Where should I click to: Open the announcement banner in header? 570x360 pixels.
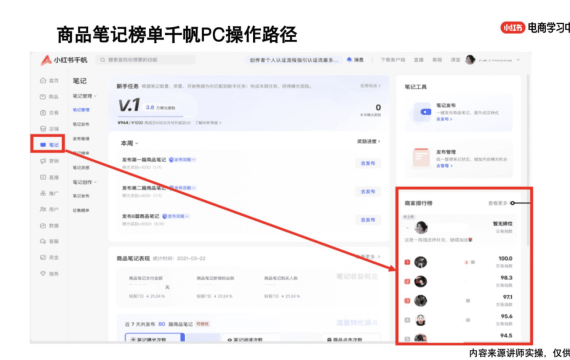tap(294, 60)
